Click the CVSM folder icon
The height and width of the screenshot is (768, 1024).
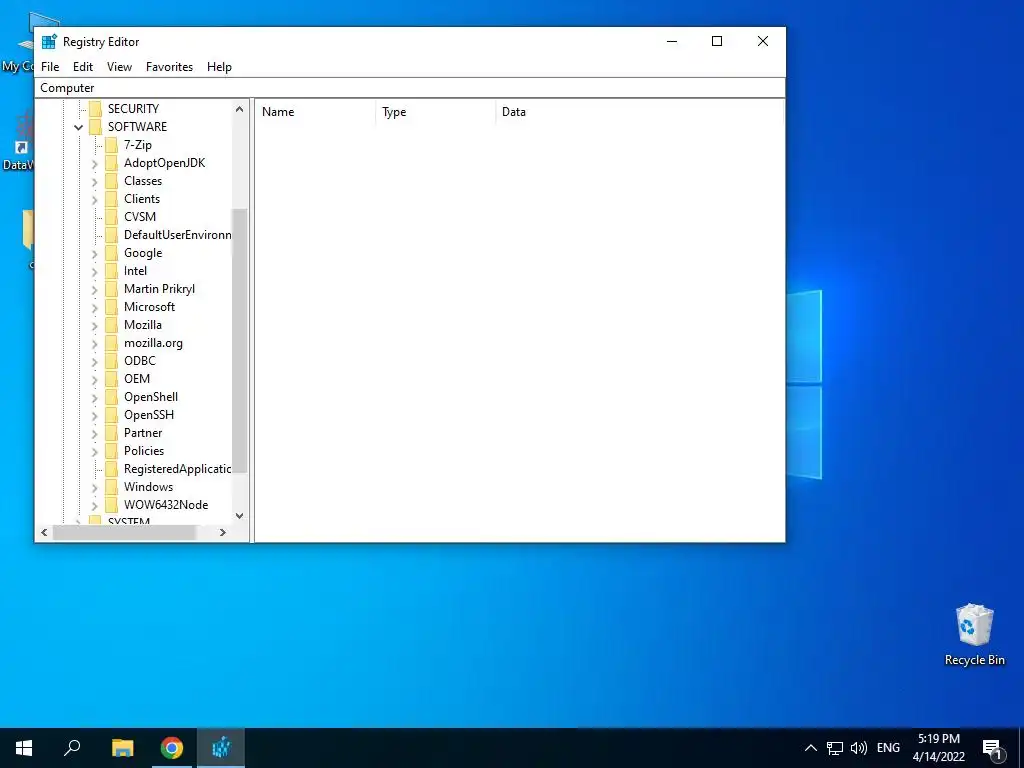112,216
